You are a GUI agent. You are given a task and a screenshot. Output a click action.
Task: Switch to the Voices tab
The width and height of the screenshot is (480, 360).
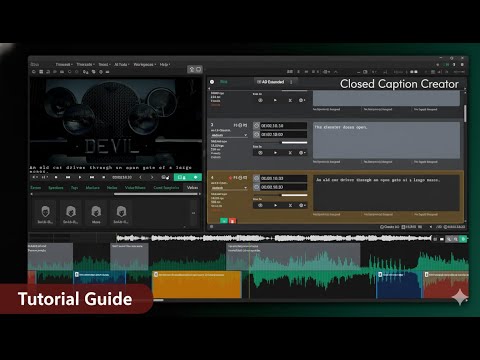[192, 188]
